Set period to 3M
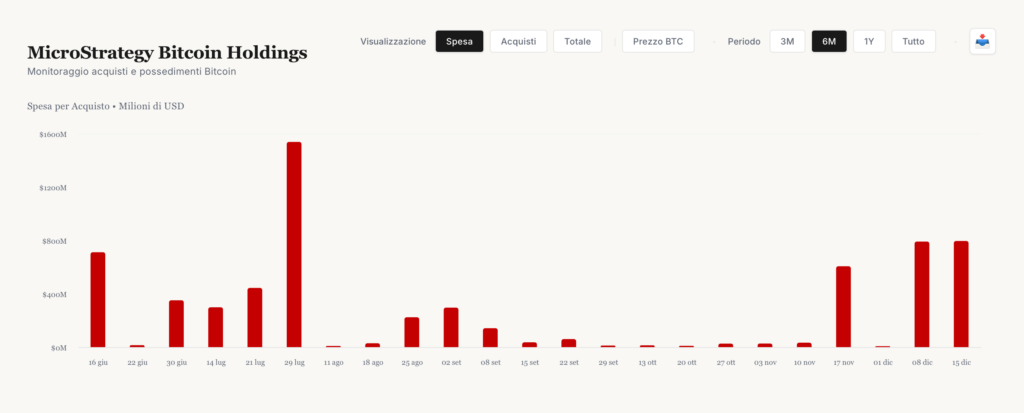The height and width of the screenshot is (413, 1024). 787,41
